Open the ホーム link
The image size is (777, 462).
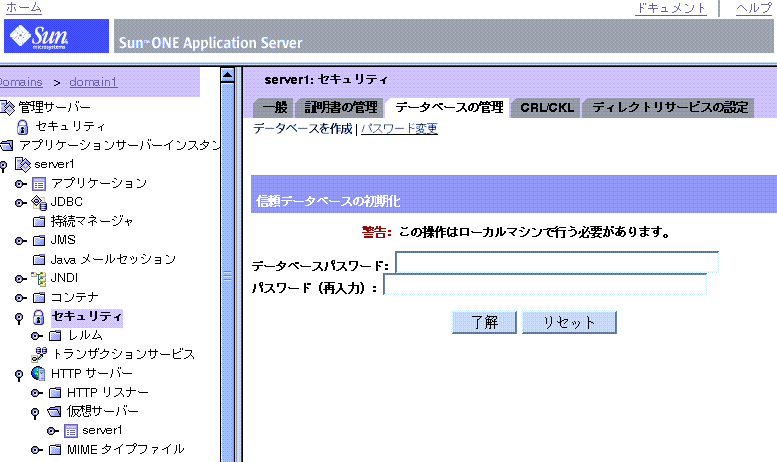coord(23,8)
